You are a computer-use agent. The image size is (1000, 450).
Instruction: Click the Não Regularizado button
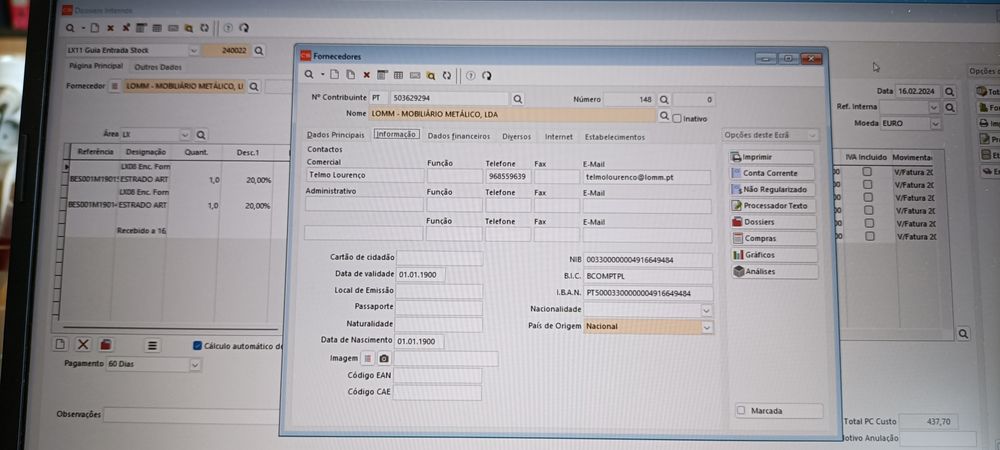coord(772,189)
